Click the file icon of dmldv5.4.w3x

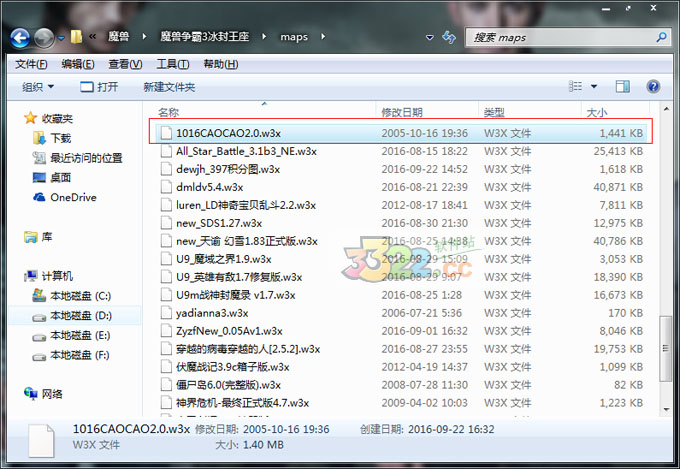click(x=167, y=187)
